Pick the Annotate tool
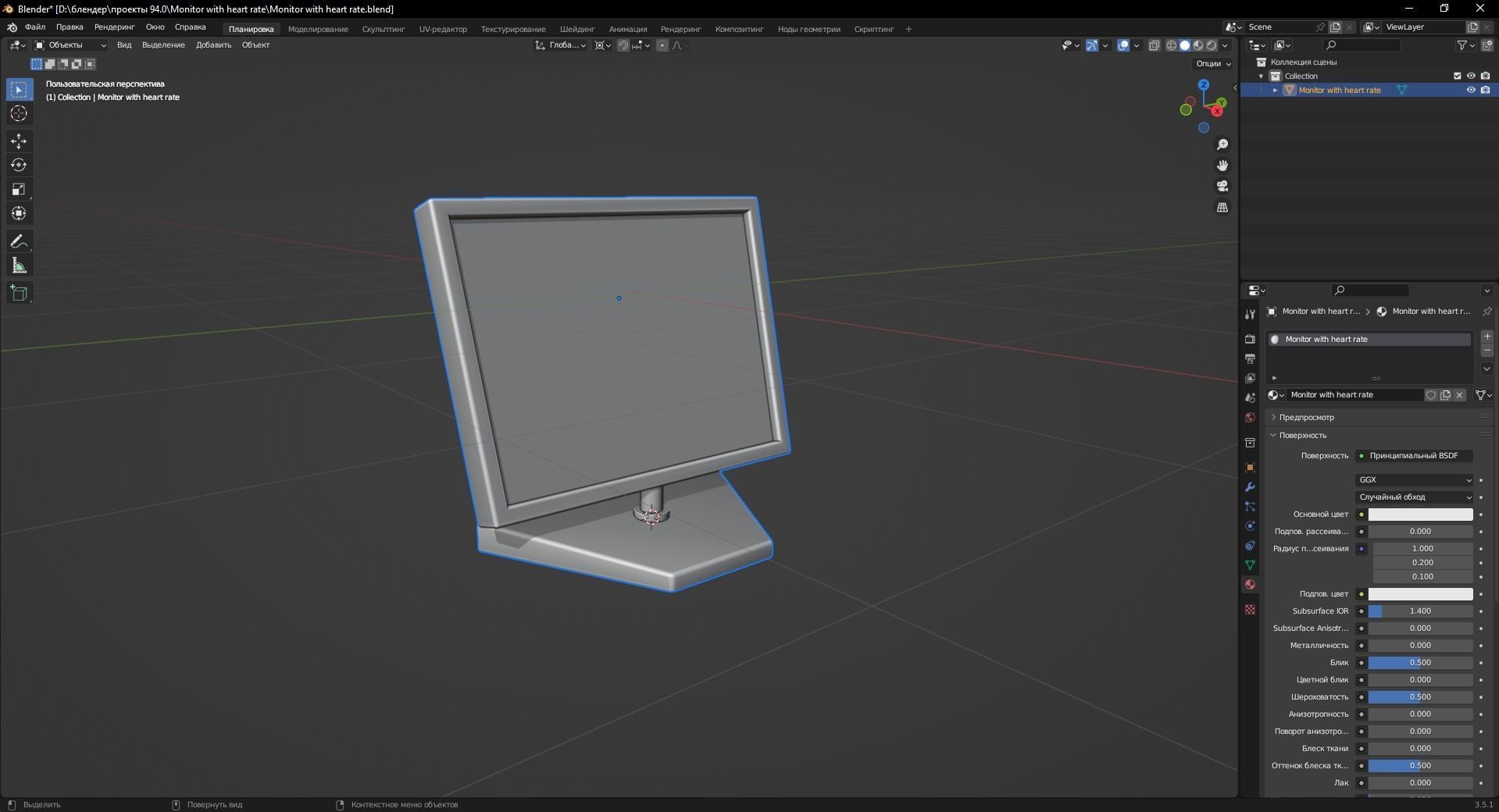Image resolution: width=1499 pixels, height=812 pixels. click(x=19, y=241)
